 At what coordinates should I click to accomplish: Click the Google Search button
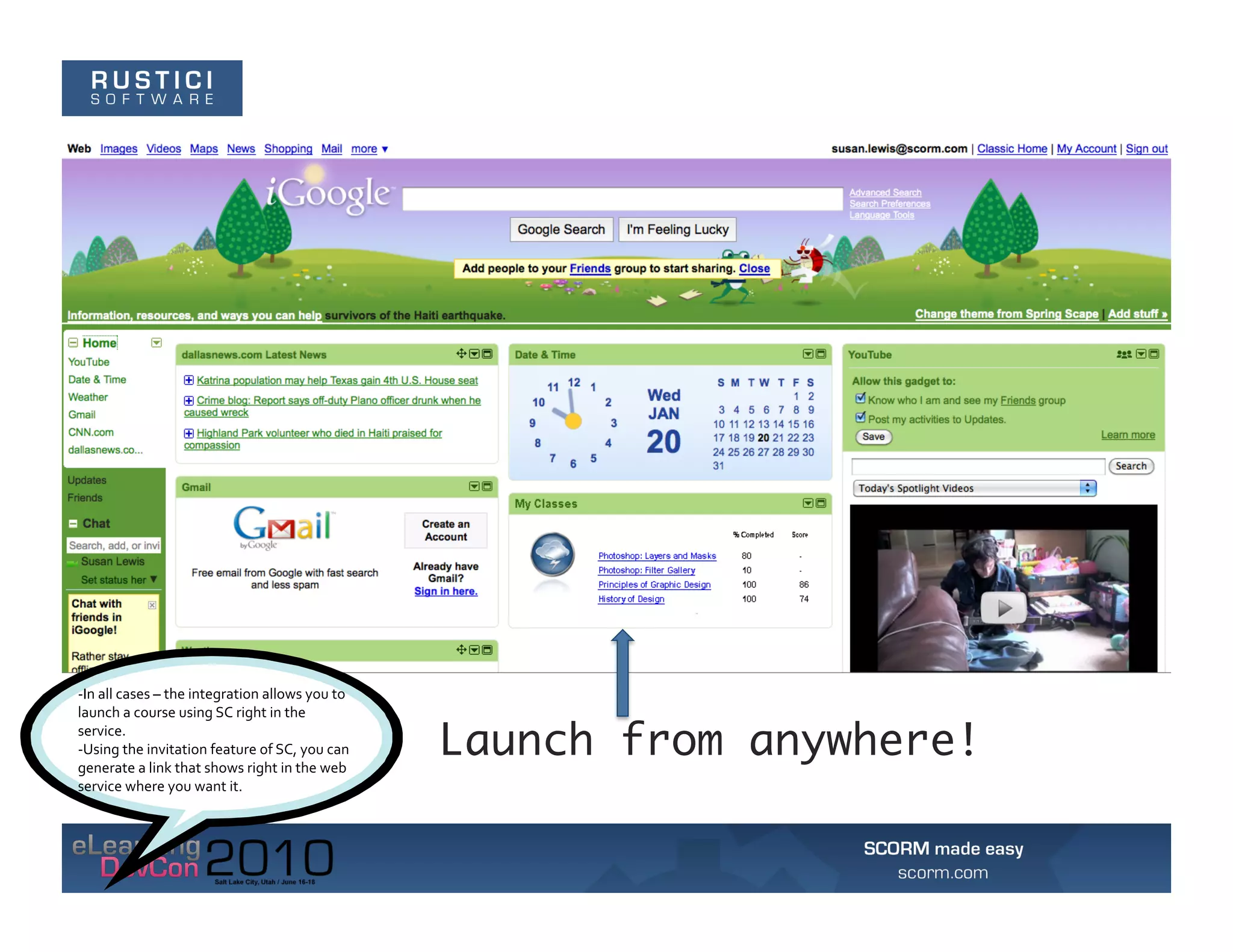tap(561, 229)
